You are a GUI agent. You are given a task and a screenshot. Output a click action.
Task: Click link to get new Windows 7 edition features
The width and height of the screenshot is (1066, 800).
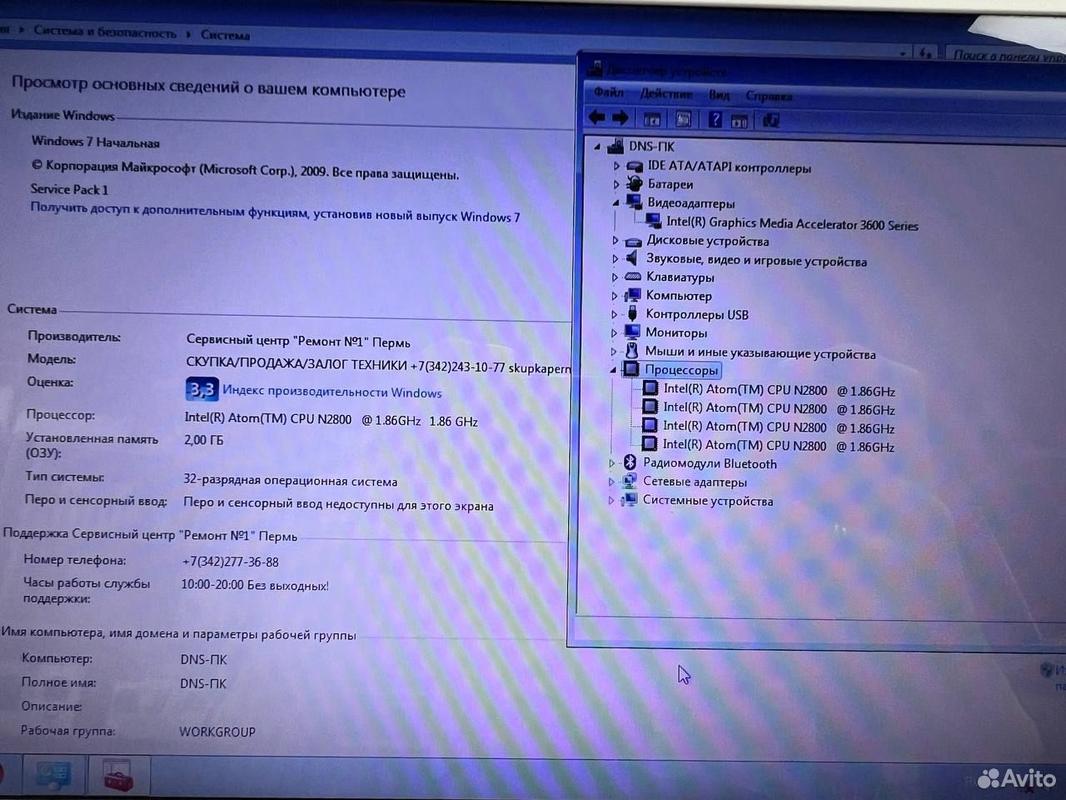(275, 212)
